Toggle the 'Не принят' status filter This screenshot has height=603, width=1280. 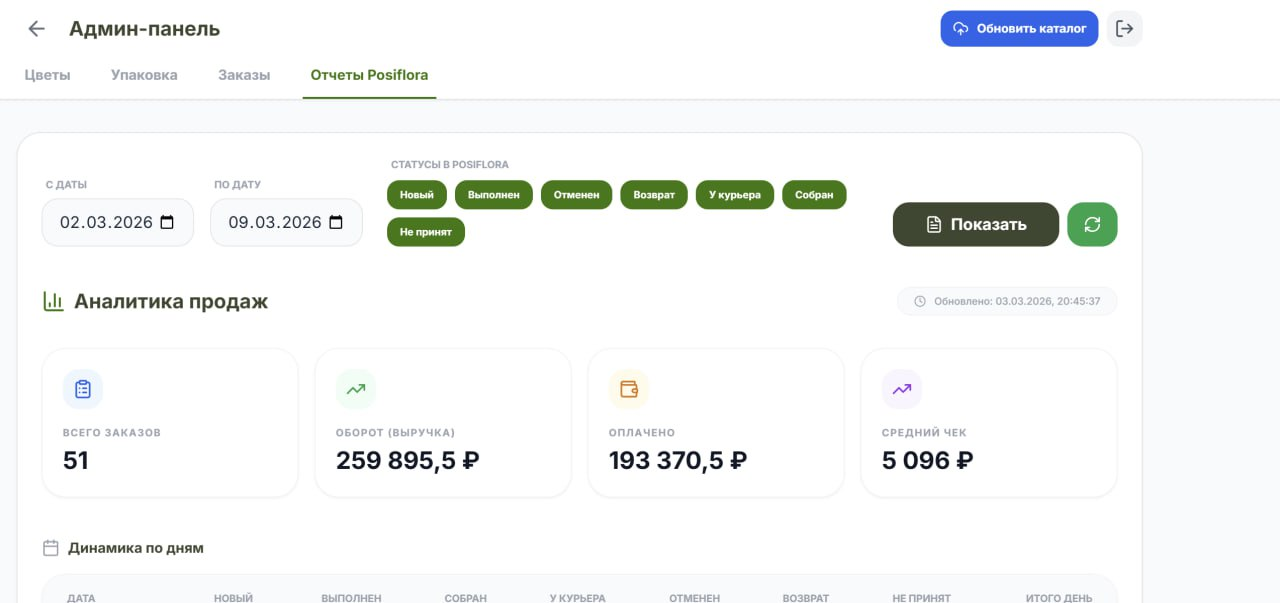tap(426, 232)
